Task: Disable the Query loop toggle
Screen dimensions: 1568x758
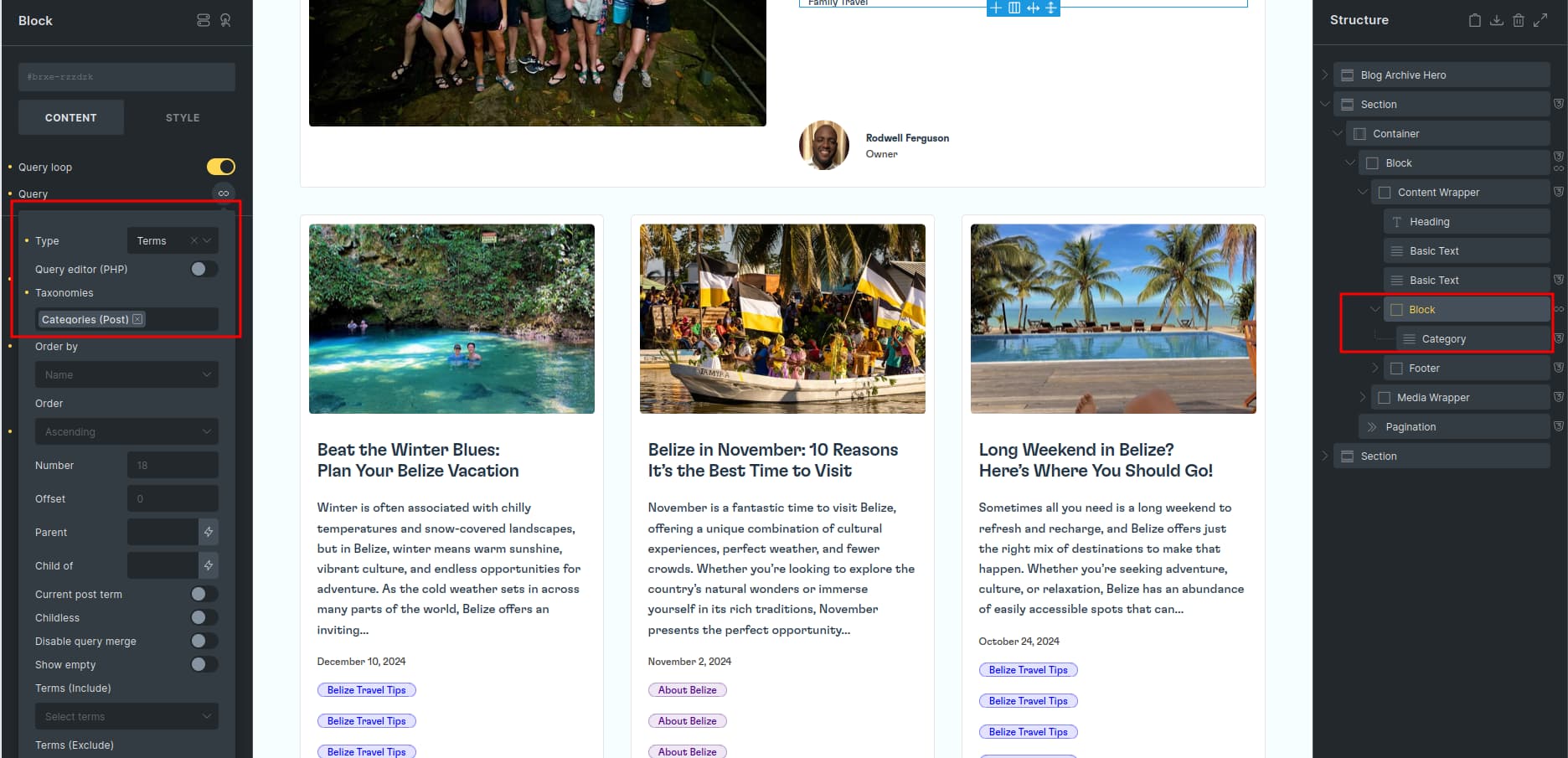Action: click(221, 167)
